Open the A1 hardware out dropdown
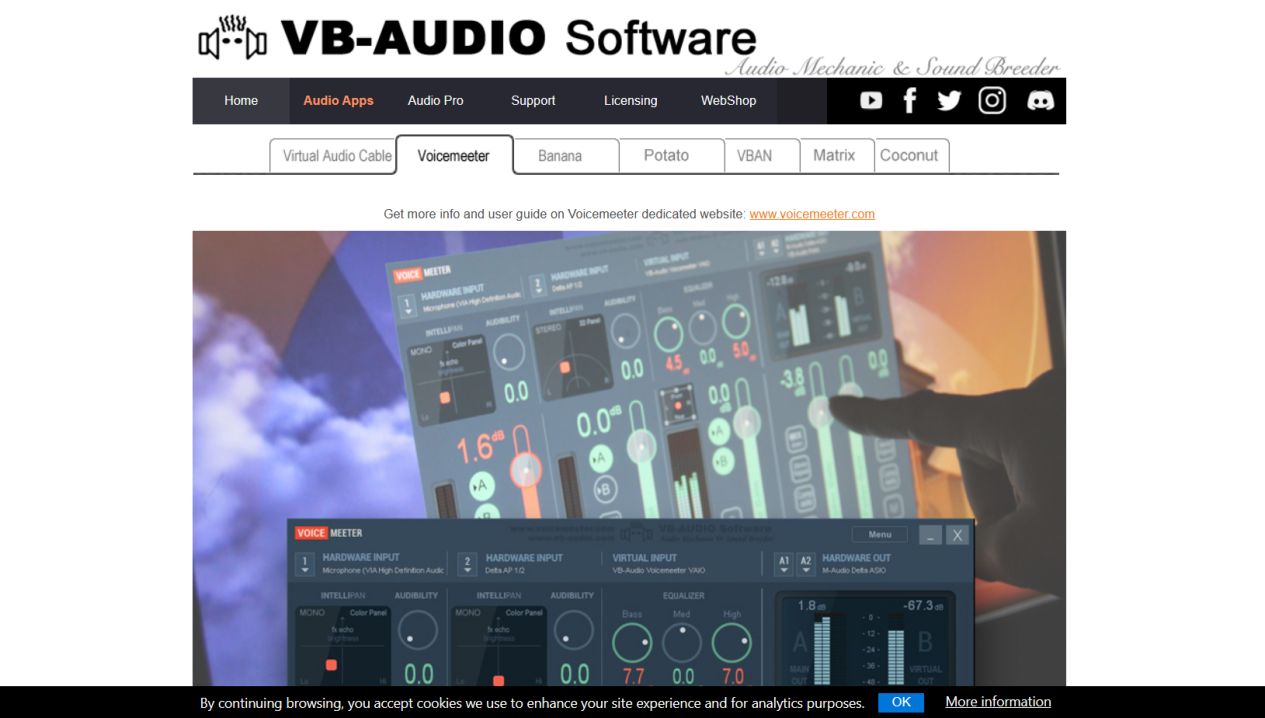The image size is (1265, 718). (785, 563)
